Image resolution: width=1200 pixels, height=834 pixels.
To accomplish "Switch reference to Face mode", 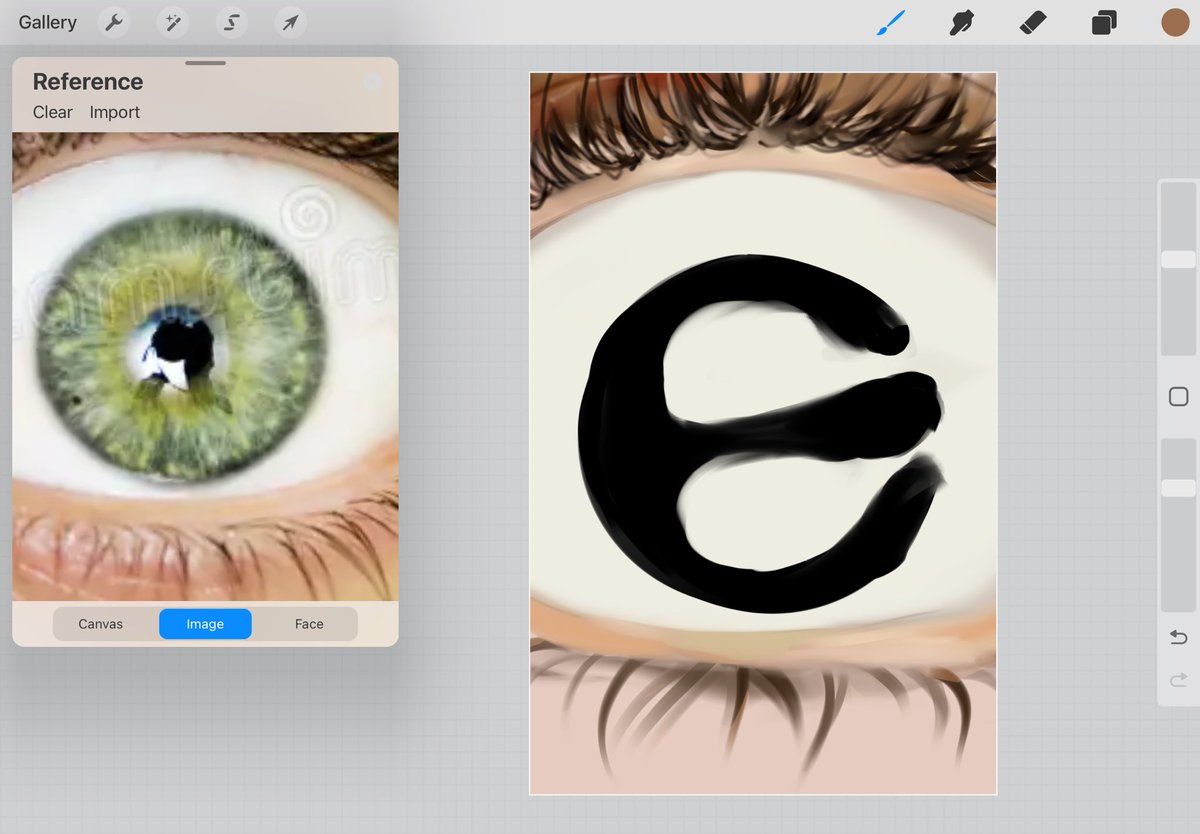I will point(309,624).
